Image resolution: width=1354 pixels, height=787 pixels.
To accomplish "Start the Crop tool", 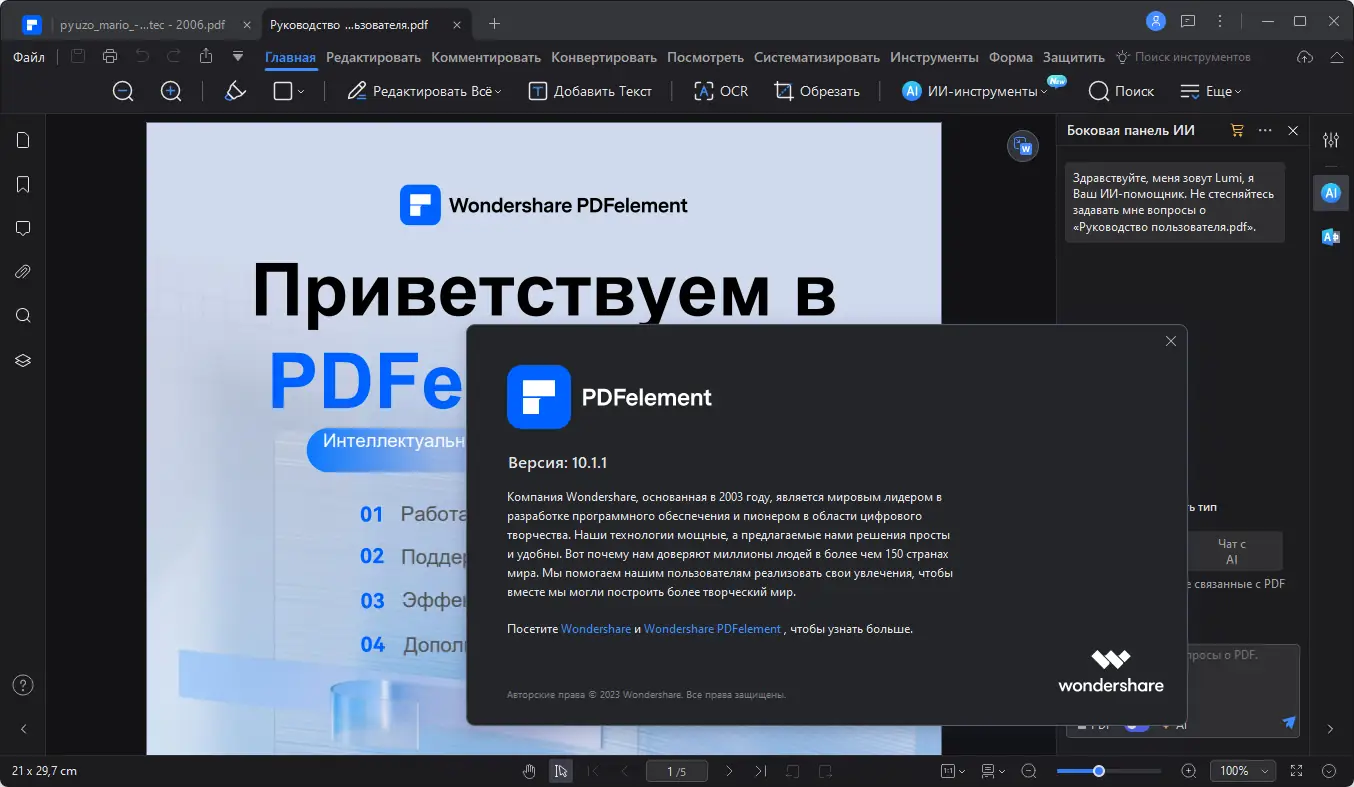I will pyautogui.click(x=818, y=91).
